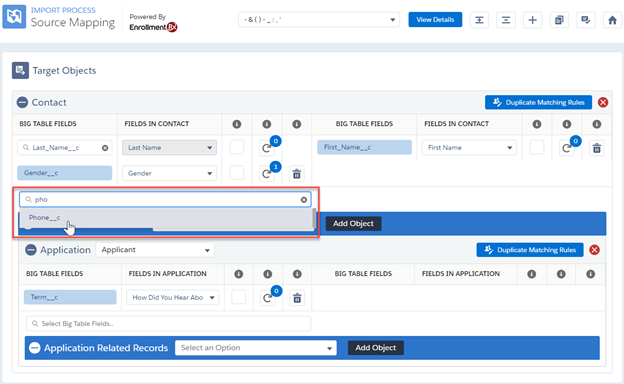The image size is (624, 384).
Task: Remove the Contact target object via red X
Action: pos(603,102)
